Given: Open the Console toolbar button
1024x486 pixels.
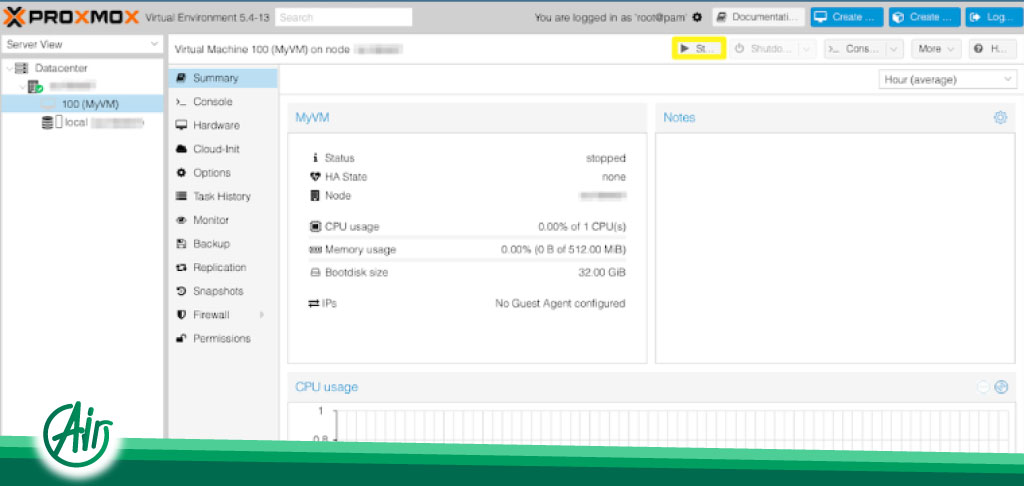Looking at the screenshot, I should point(854,48).
